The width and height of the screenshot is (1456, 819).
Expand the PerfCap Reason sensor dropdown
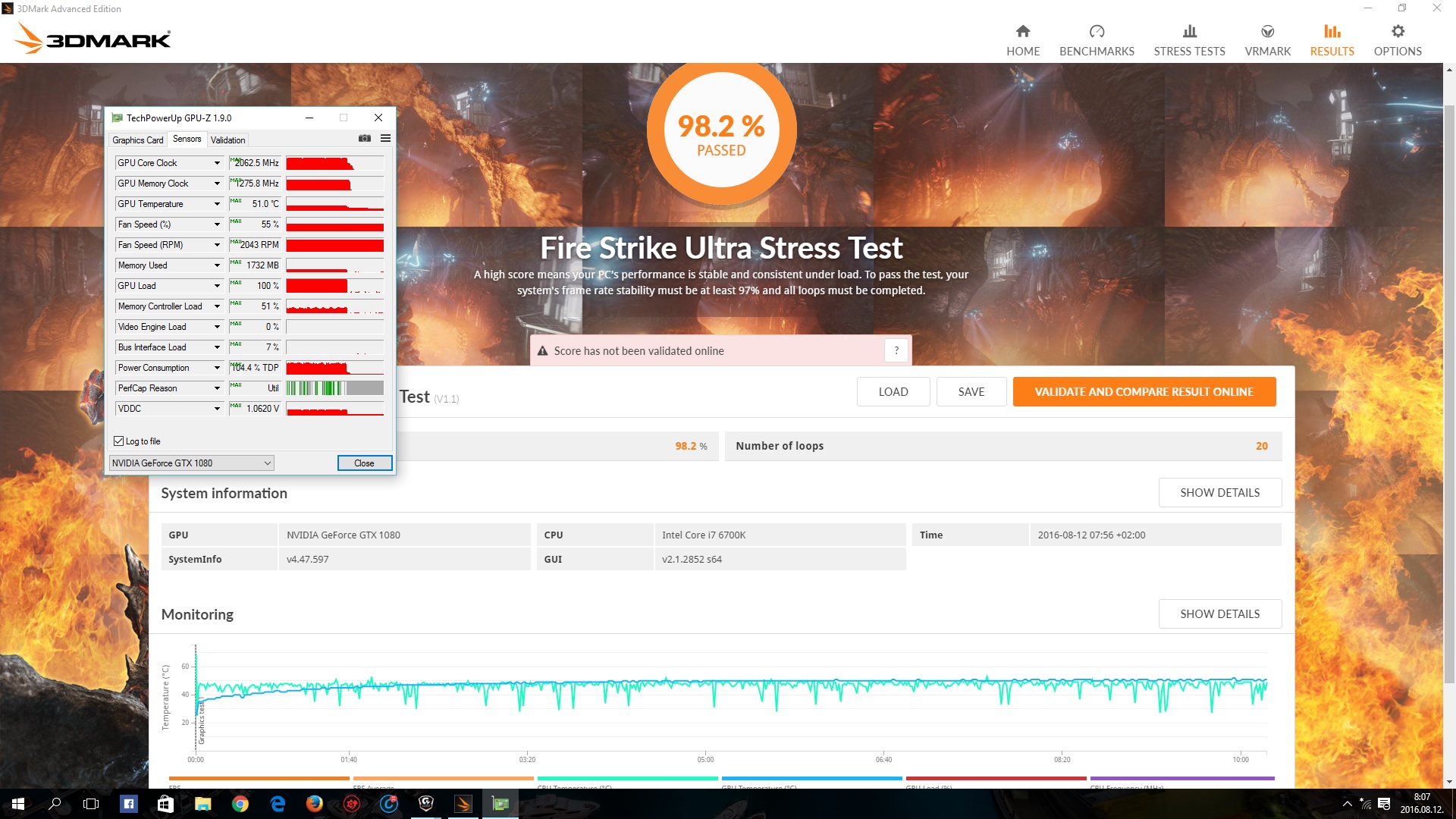click(x=217, y=388)
